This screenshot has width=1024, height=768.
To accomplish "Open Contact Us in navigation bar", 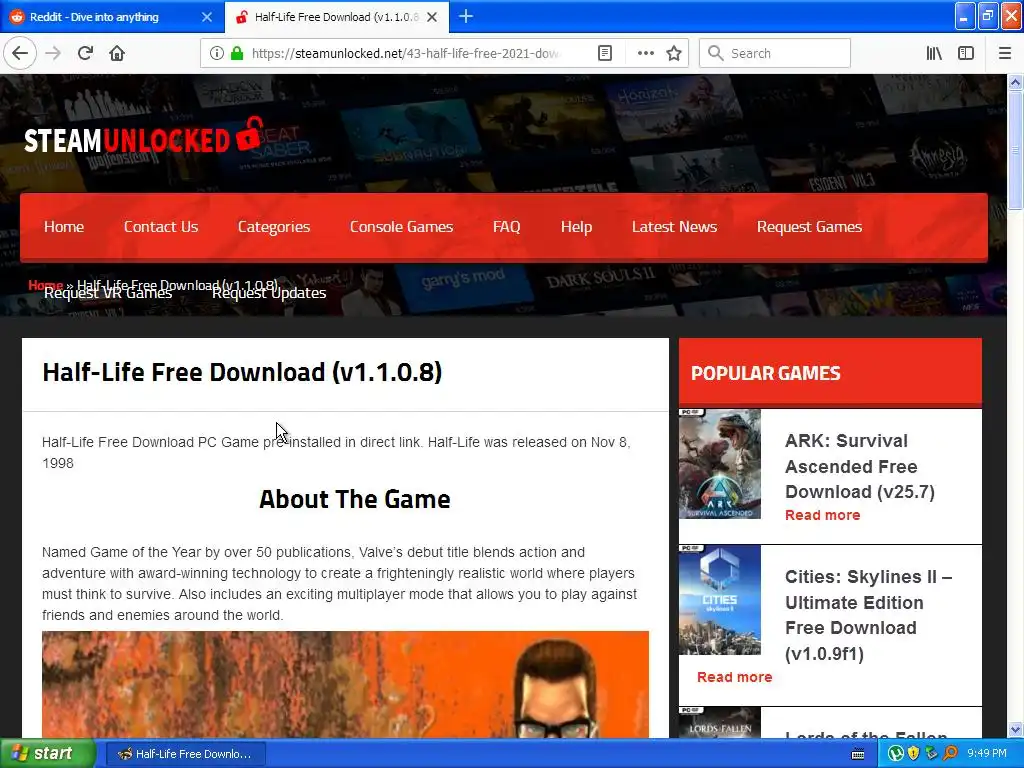I will click(x=161, y=227).
